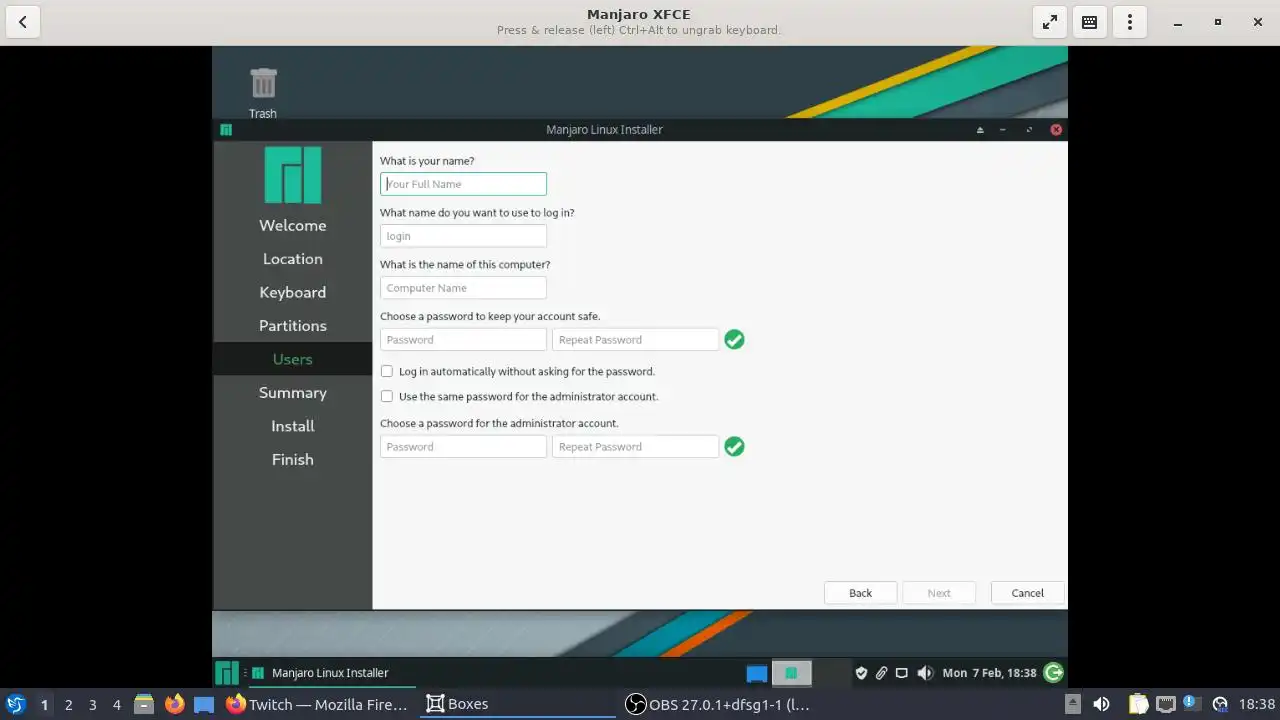Go to the Welcome step in the sidebar
Viewport: 1280px width, 720px height.
pyautogui.click(x=293, y=225)
